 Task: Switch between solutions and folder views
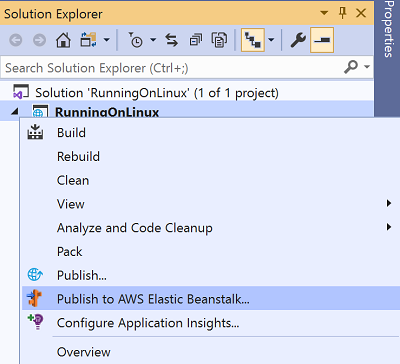89,40
